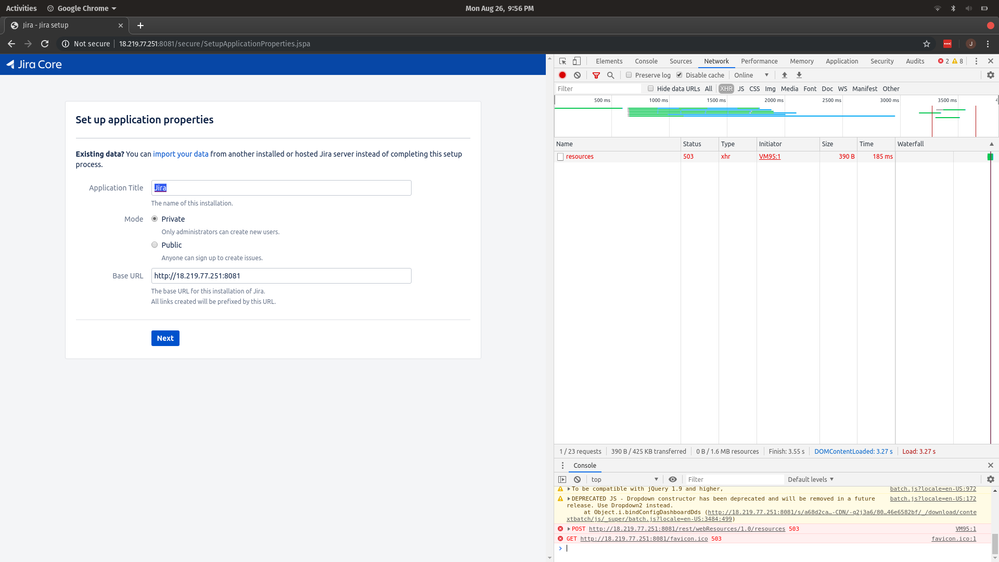Image resolution: width=999 pixels, height=562 pixels.
Task: Close the console drawer
Action: pyautogui.click(x=991, y=465)
